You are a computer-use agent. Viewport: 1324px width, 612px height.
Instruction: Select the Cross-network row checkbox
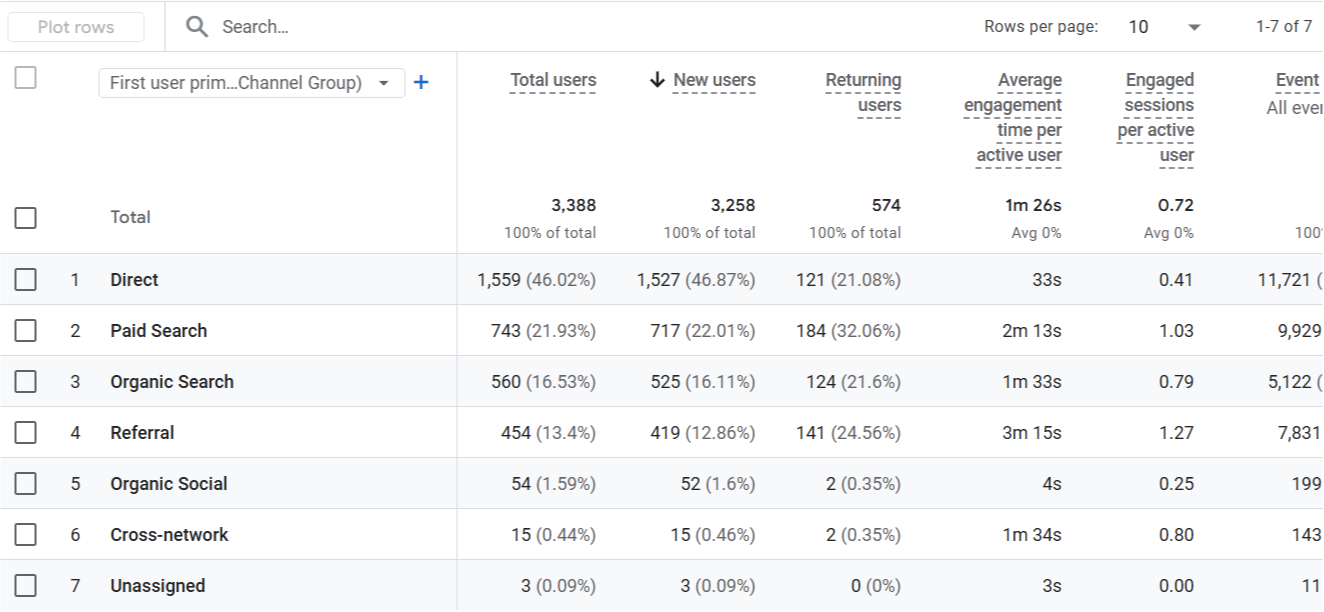coord(26,535)
